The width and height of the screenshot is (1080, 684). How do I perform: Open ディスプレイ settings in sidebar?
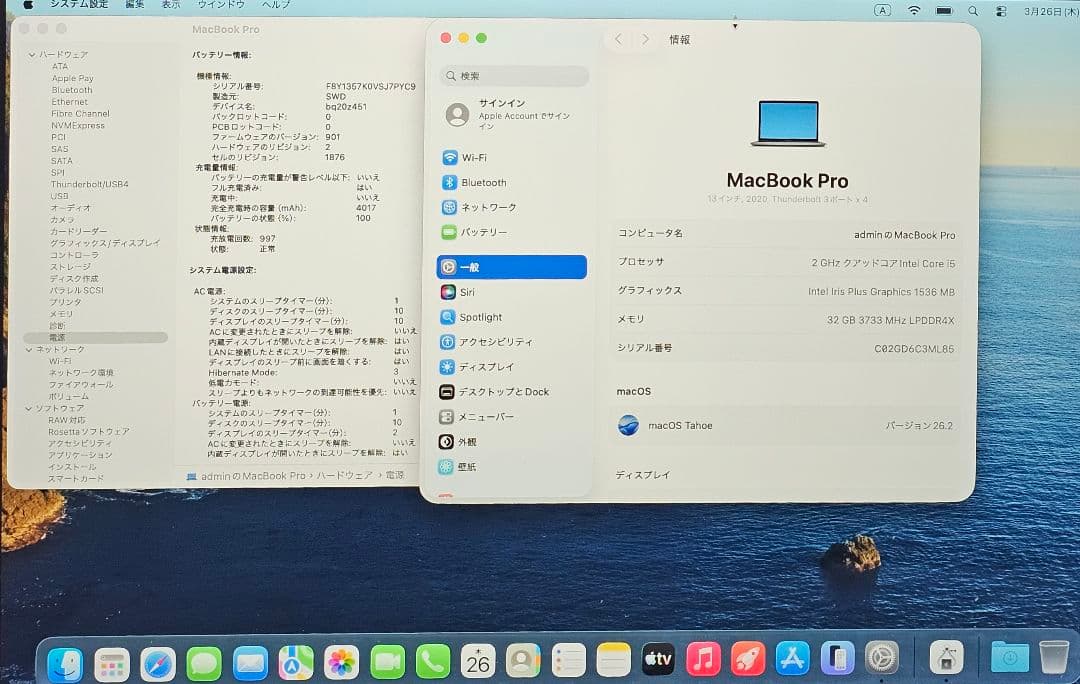coord(512,366)
